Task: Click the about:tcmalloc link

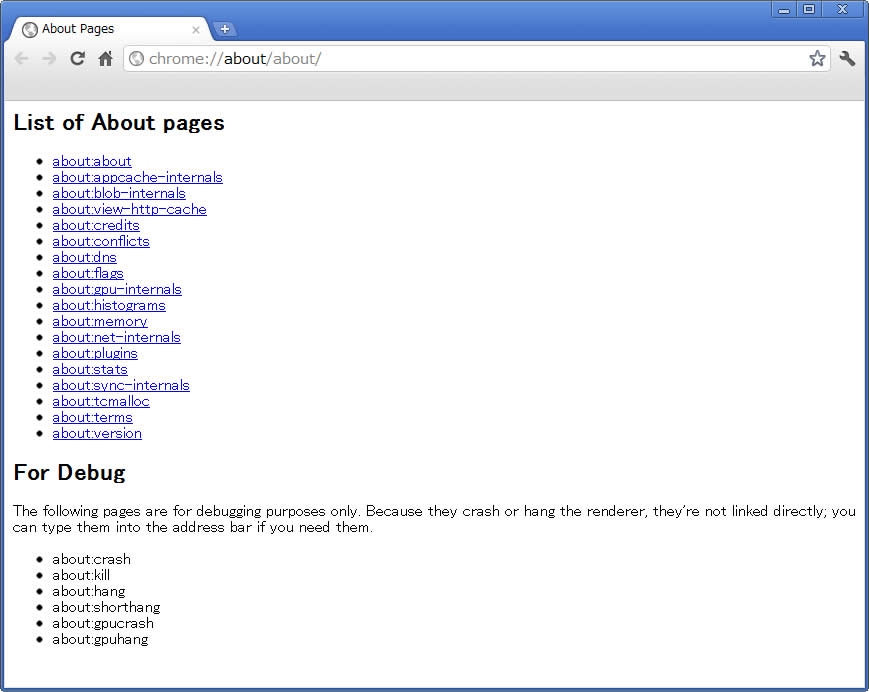Action: coord(101,402)
